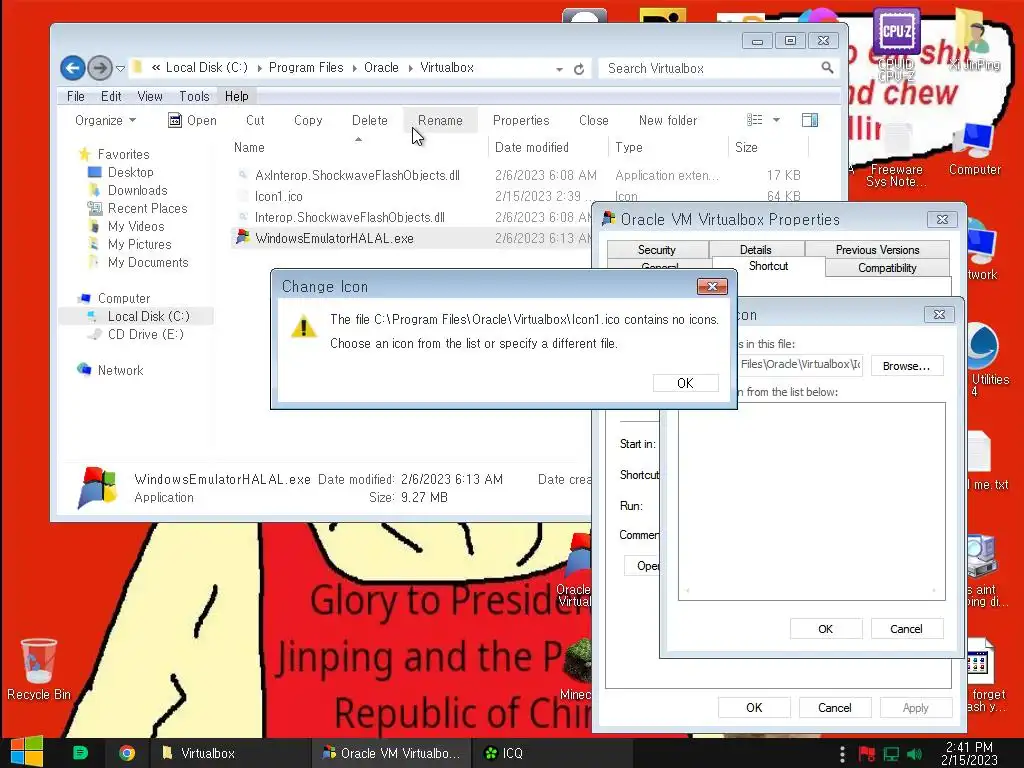
Task: Click Copy in the toolbar
Action: point(308,120)
